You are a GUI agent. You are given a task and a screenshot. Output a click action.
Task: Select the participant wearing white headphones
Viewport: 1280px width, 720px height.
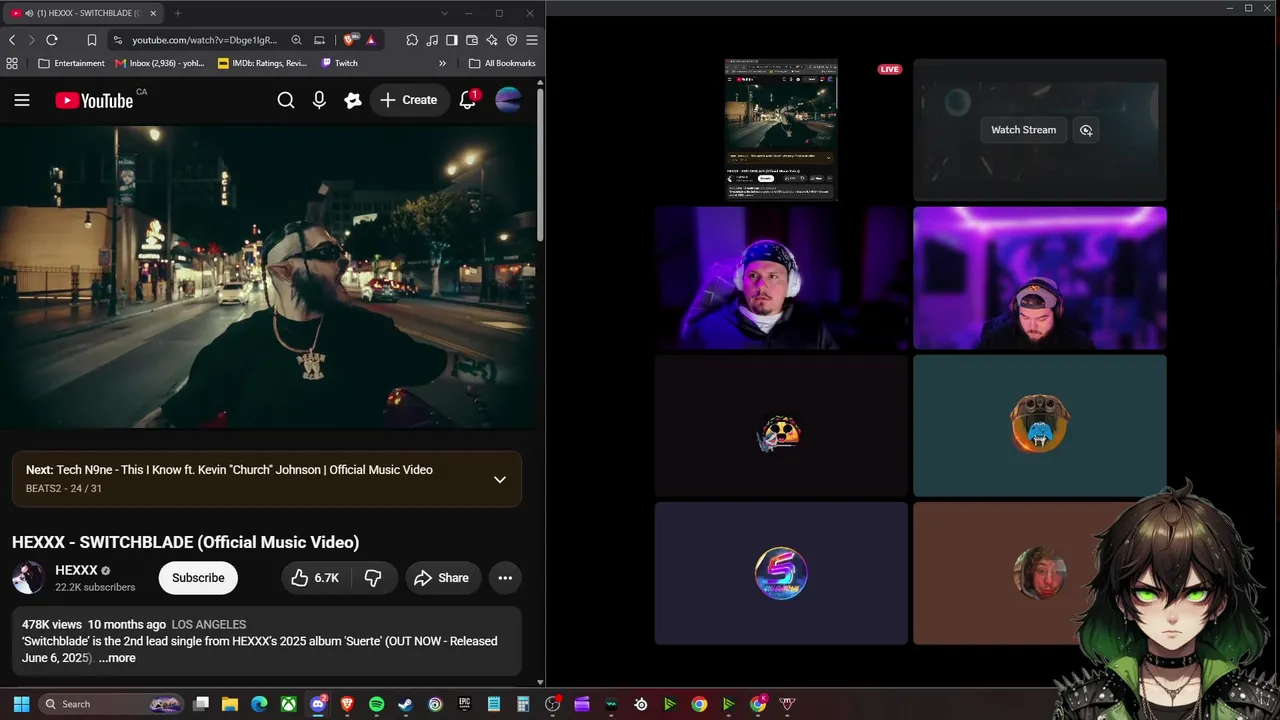click(x=781, y=278)
